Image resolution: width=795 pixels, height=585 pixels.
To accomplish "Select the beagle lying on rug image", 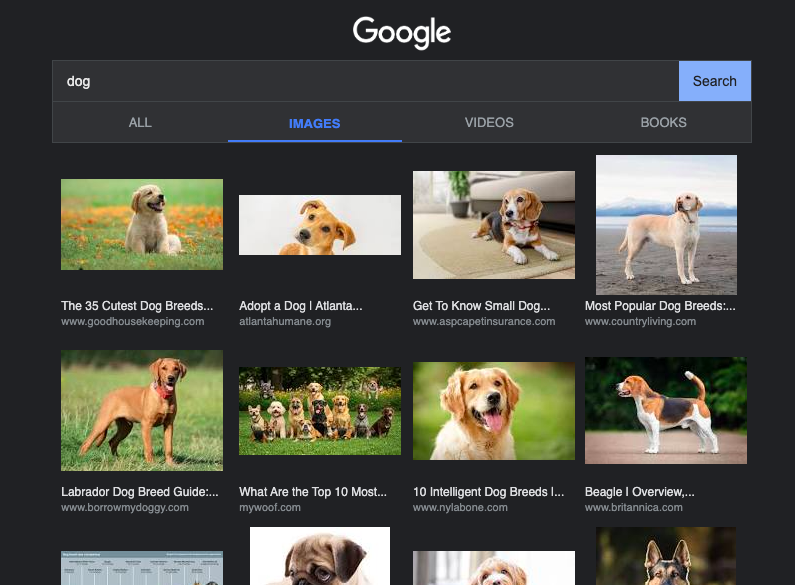I will [494, 225].
